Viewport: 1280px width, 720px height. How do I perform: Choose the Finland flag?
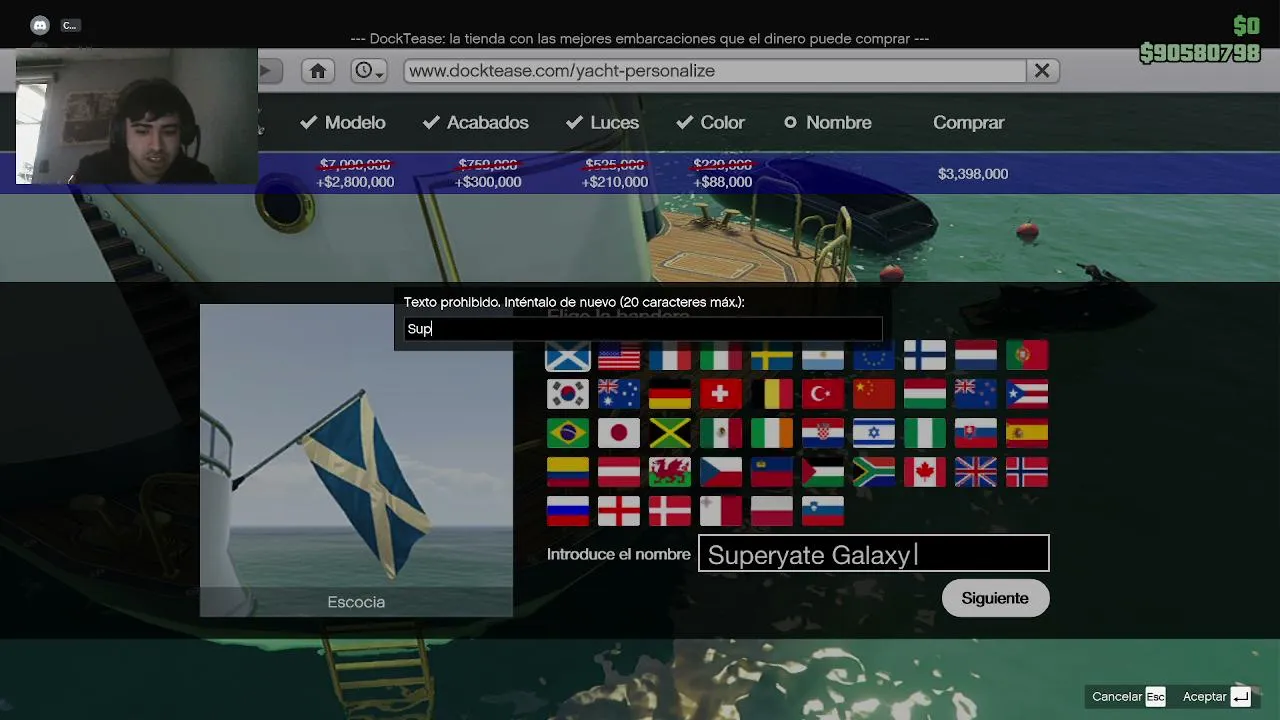tap(925, 355)
